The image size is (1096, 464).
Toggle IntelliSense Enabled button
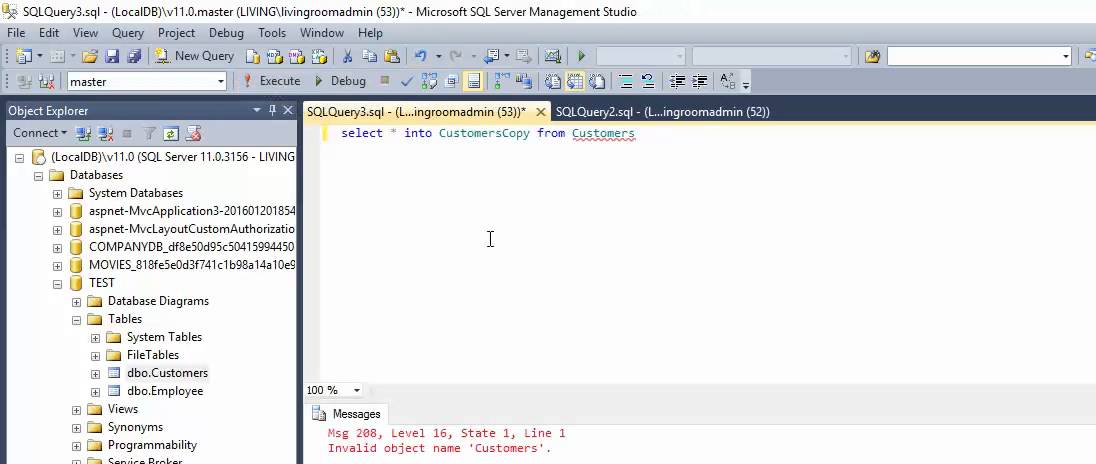coord(473,81)
